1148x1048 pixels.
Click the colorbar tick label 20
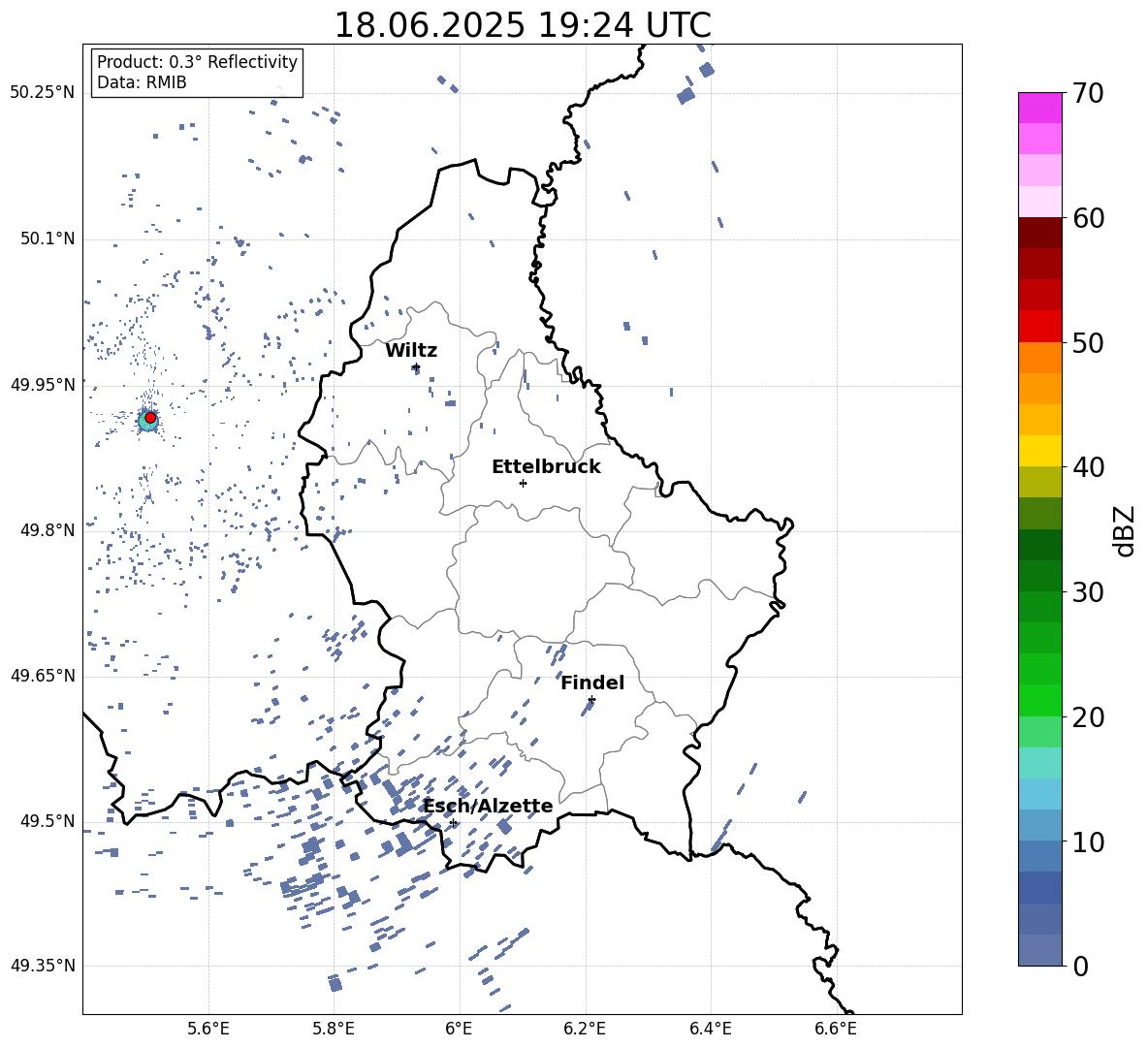1089,717
